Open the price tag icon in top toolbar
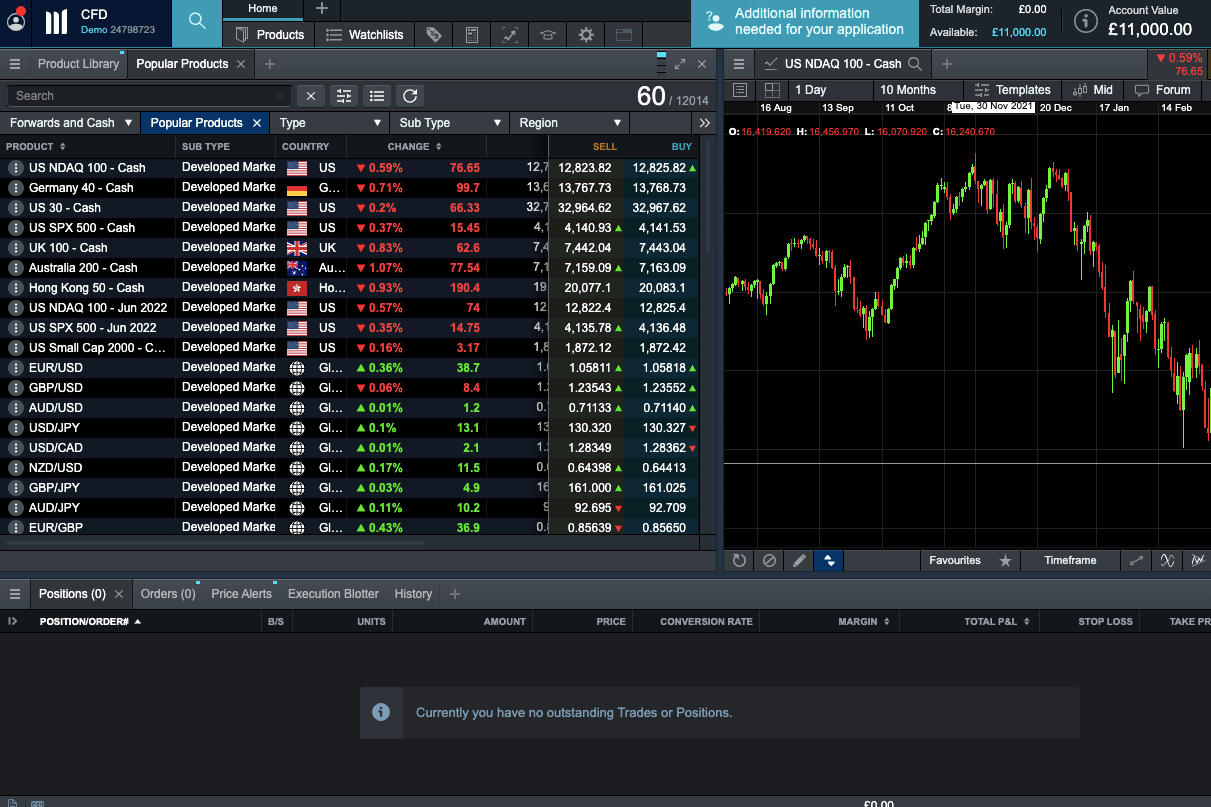Screen dimensions: 1211x807 point(433,34)
